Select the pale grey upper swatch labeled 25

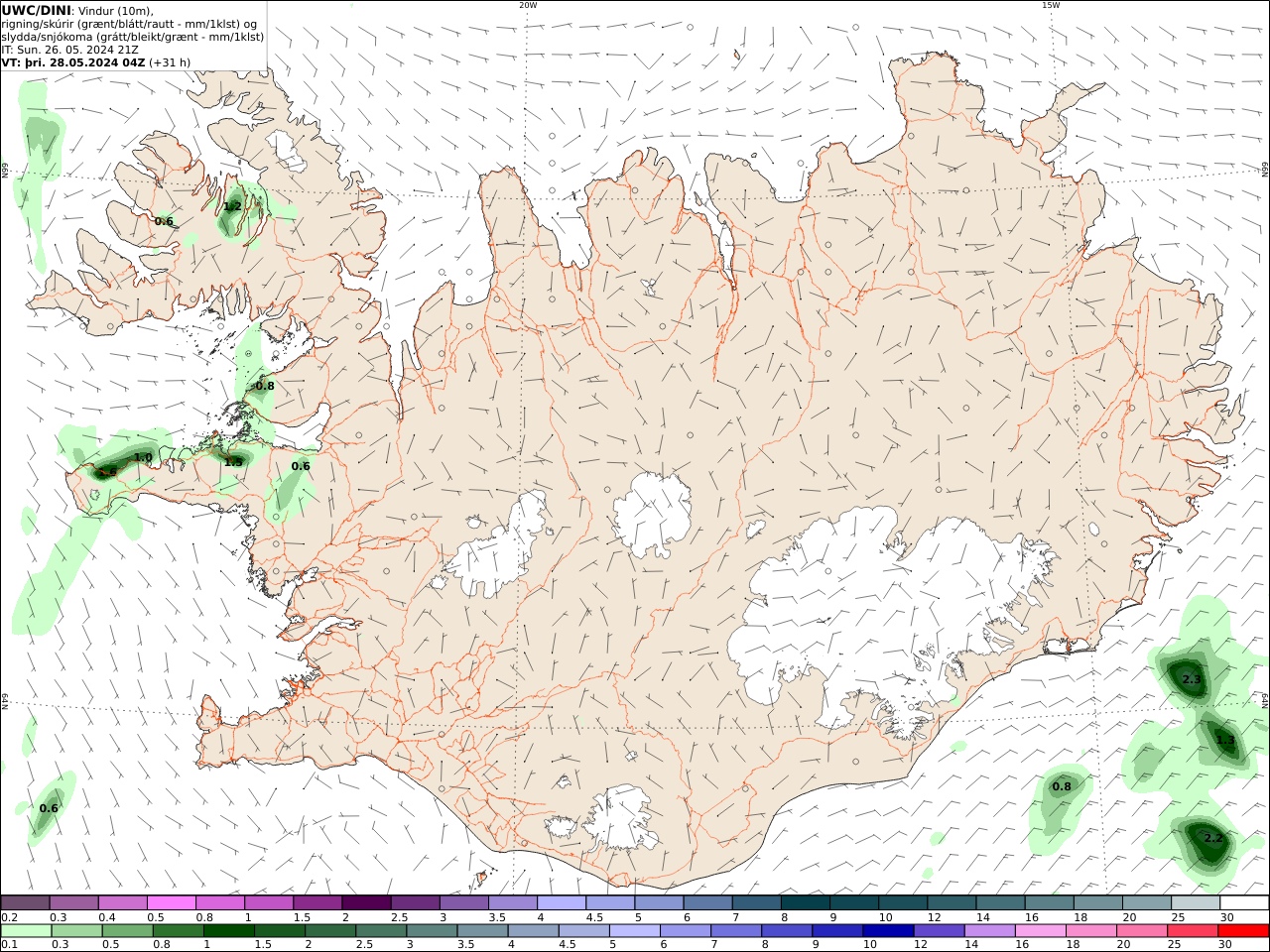(x=1195, y=902)
